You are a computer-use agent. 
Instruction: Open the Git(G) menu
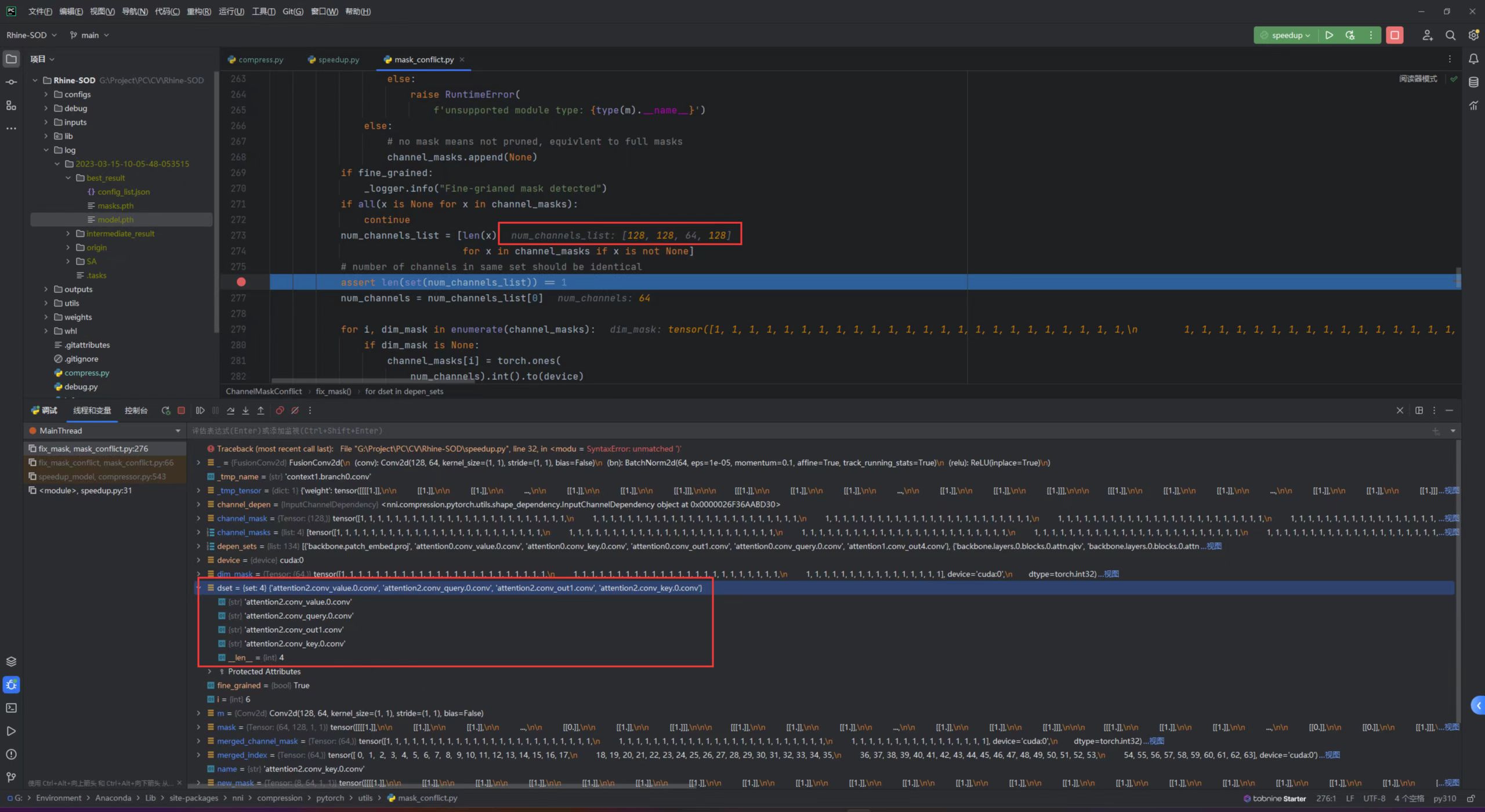pos(292,11)
